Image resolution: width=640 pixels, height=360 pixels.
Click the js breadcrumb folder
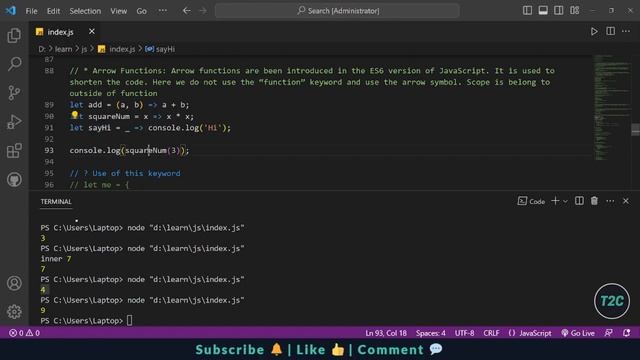coord(84,49)
